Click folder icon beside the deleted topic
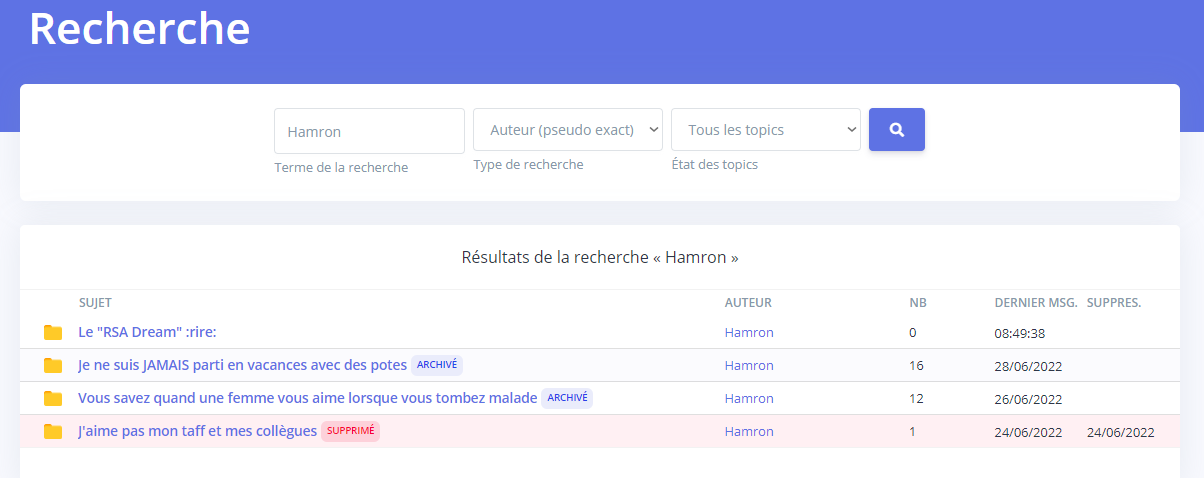 (x=53, y=432)
